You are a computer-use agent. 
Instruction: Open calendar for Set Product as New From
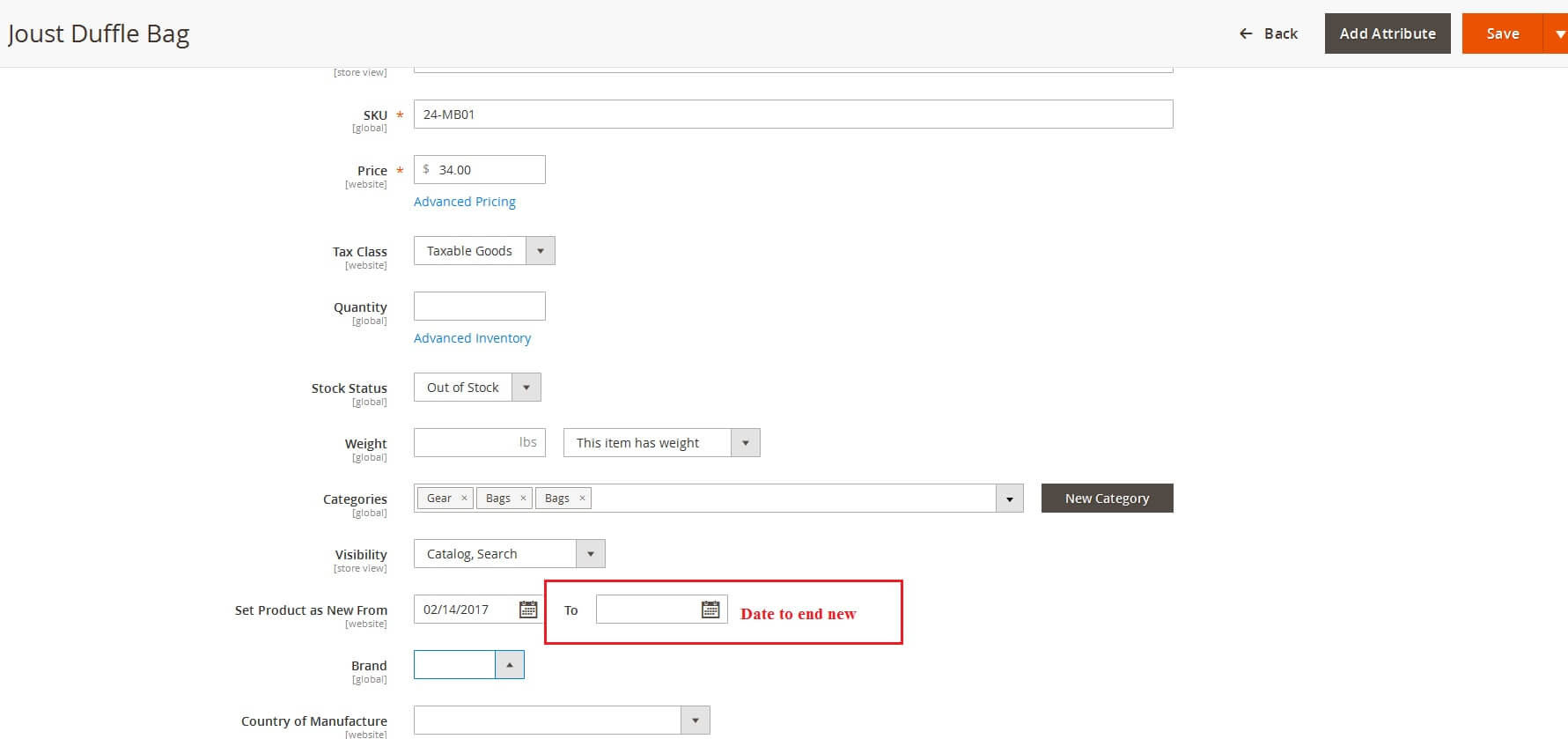[x=528, y=610]
